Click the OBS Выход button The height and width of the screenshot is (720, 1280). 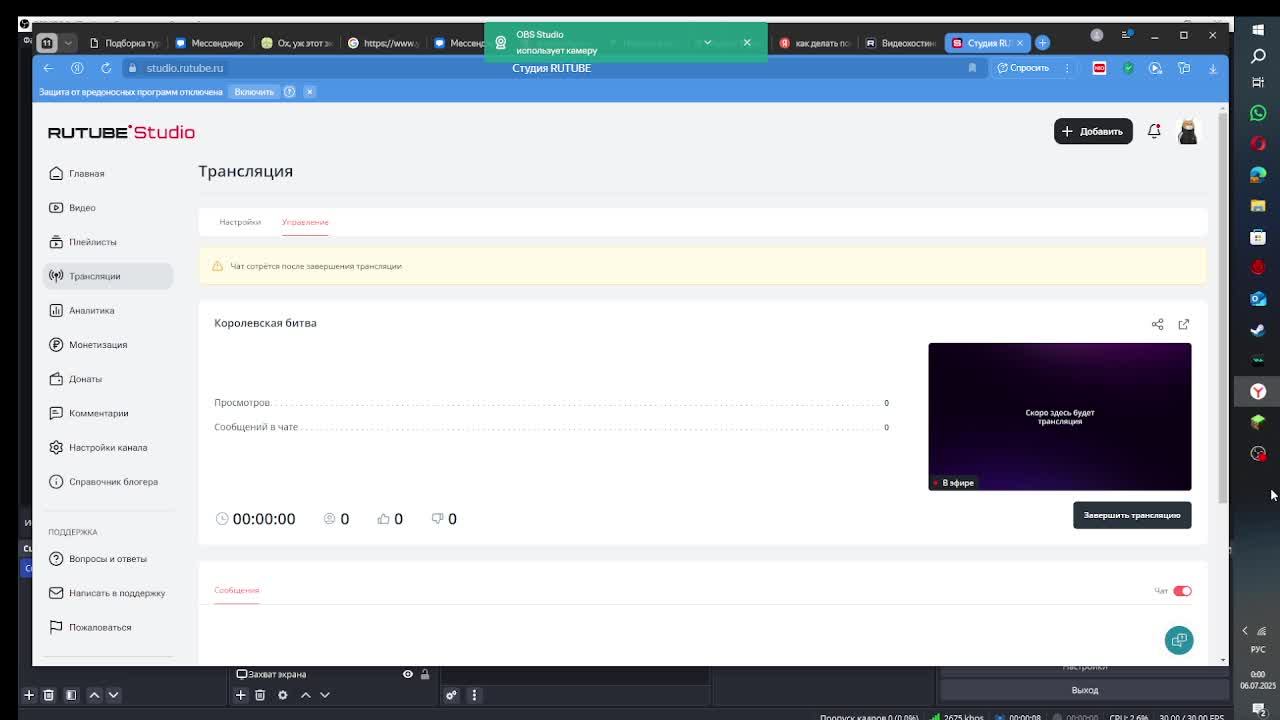pos(1085,690)
